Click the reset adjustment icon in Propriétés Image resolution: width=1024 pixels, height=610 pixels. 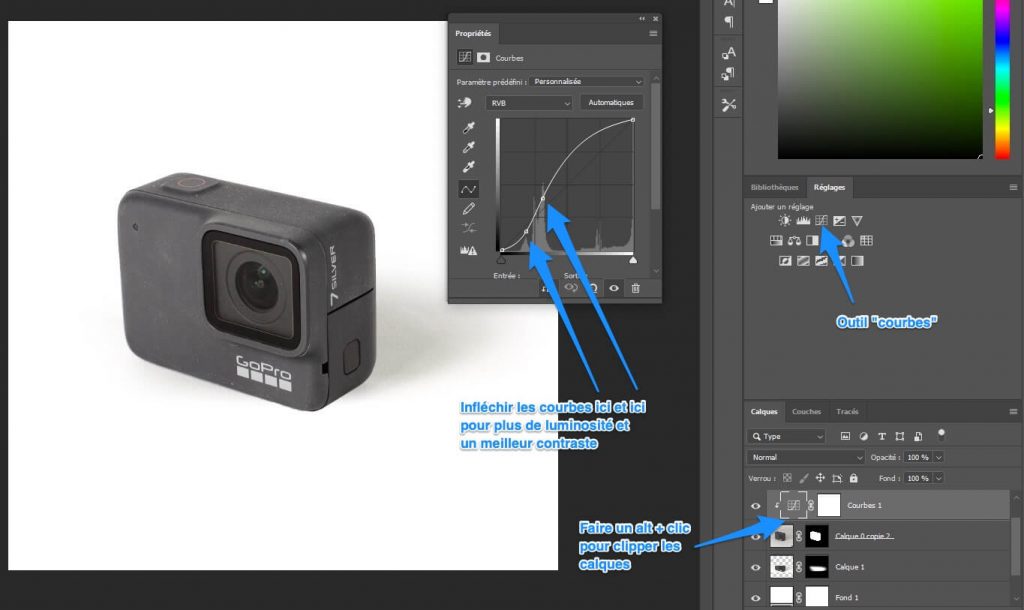click(x=593, y=288)
